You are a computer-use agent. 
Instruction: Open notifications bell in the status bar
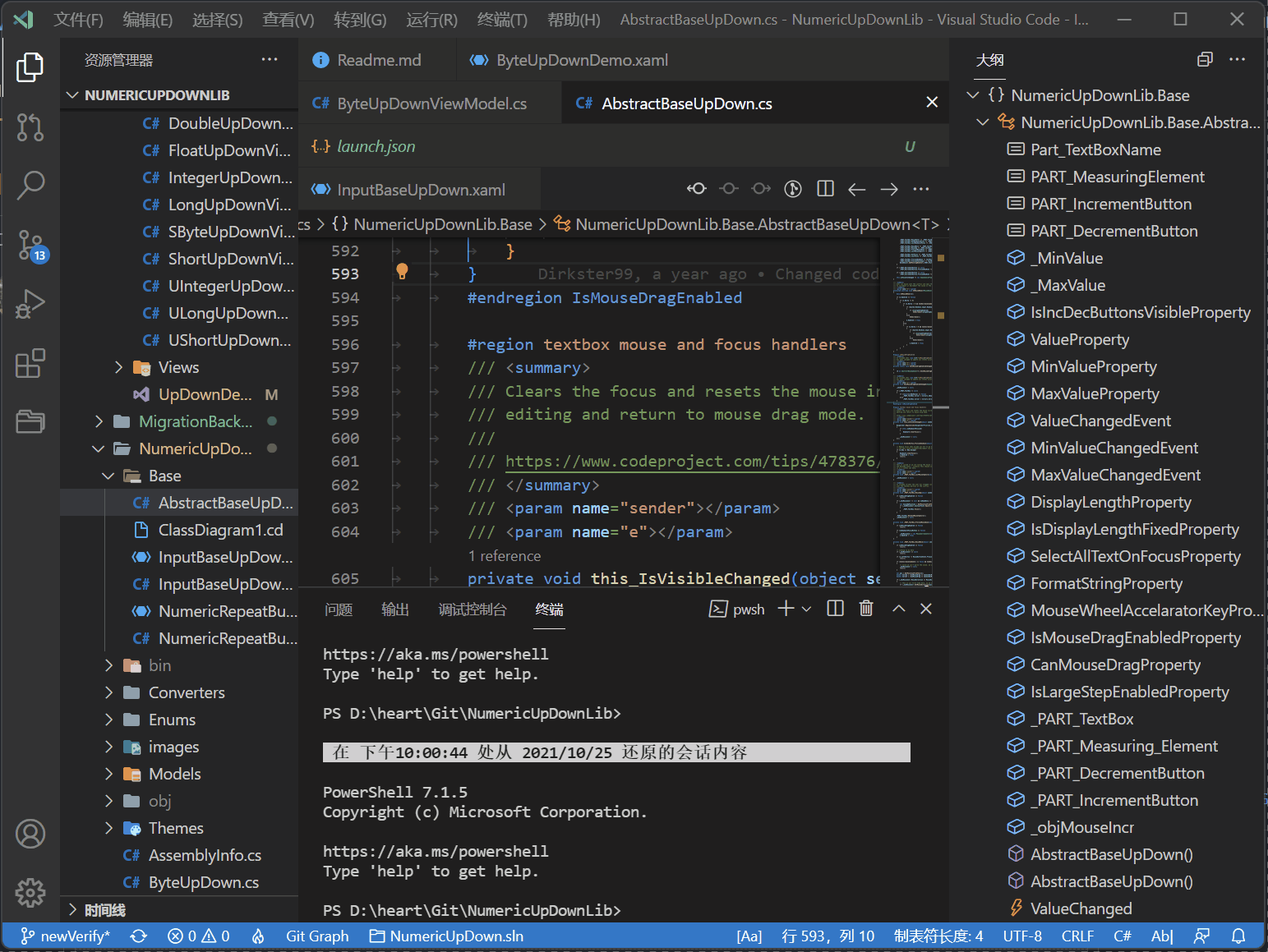(1238, 936)
